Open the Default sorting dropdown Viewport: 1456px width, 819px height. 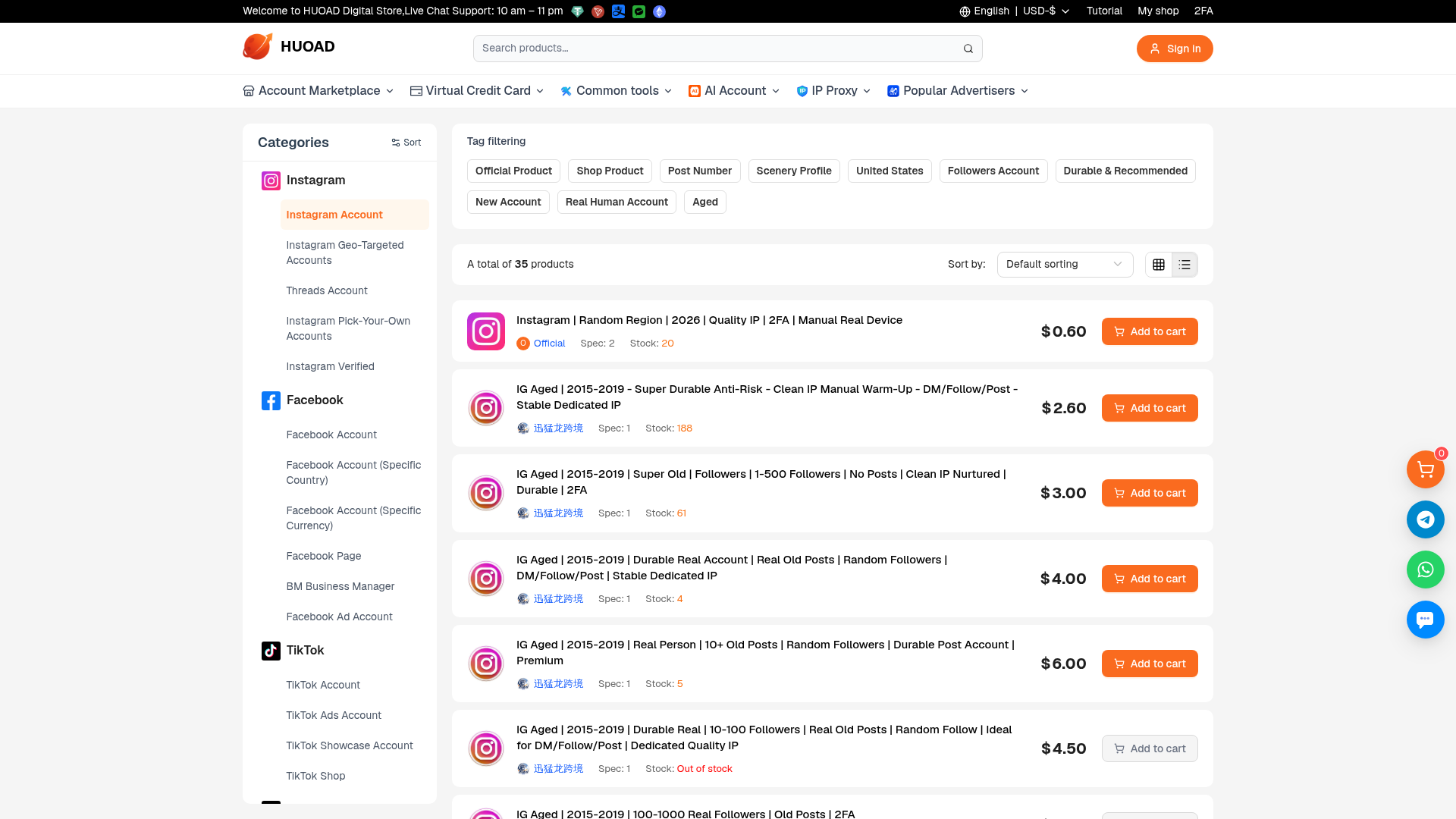(1065, 265)
